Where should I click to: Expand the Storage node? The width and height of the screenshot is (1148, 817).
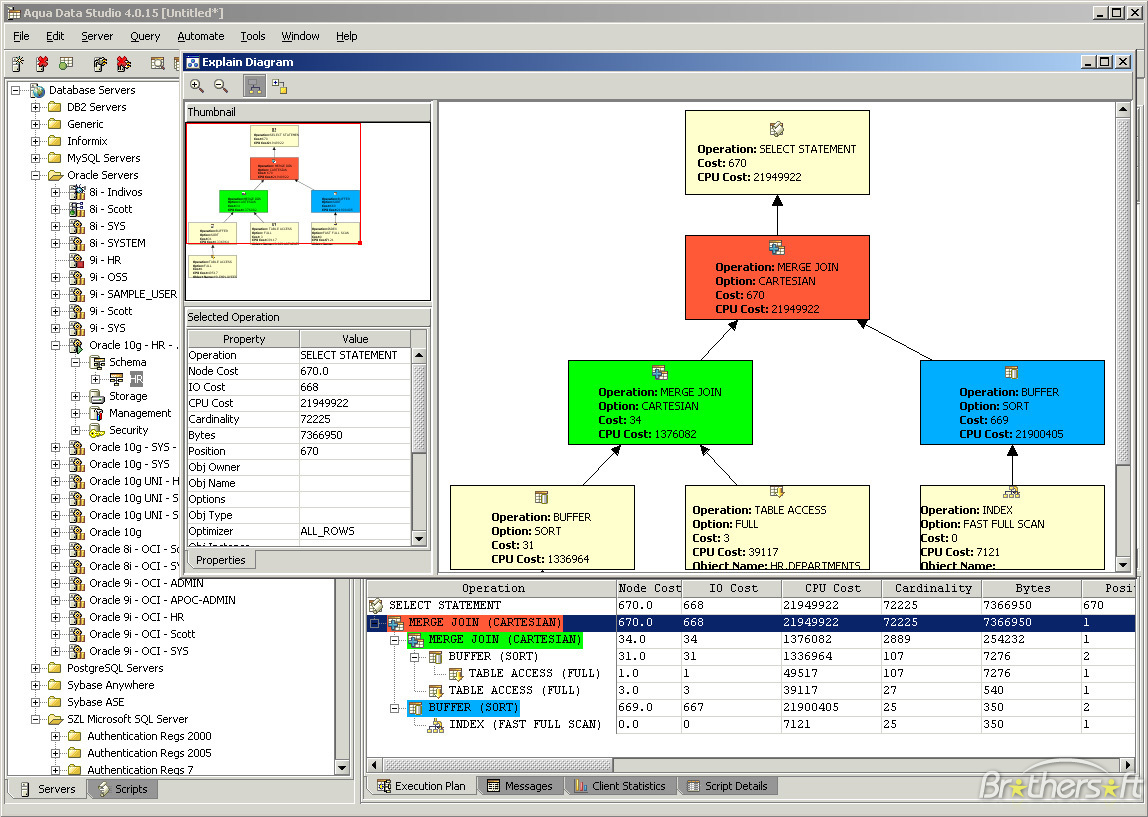tap(75, 396)
